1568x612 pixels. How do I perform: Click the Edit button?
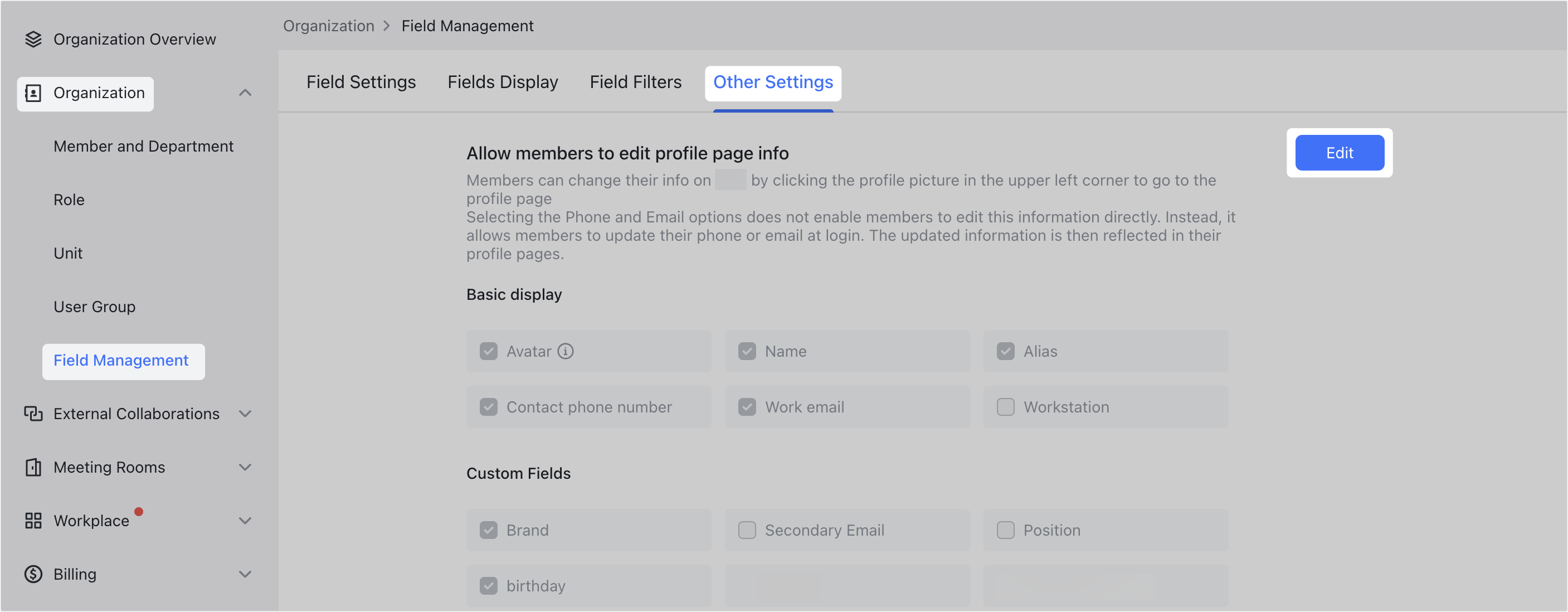(x=1339, y=152)
